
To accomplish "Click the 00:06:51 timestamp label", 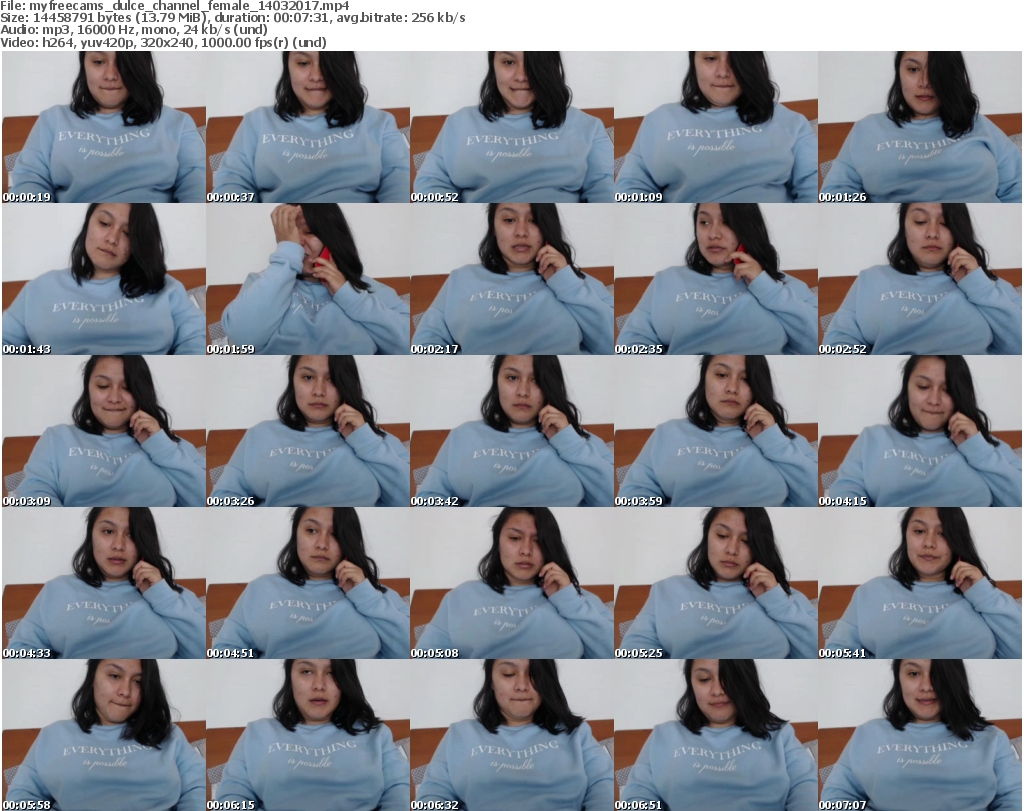I will (x=639, y=805).
